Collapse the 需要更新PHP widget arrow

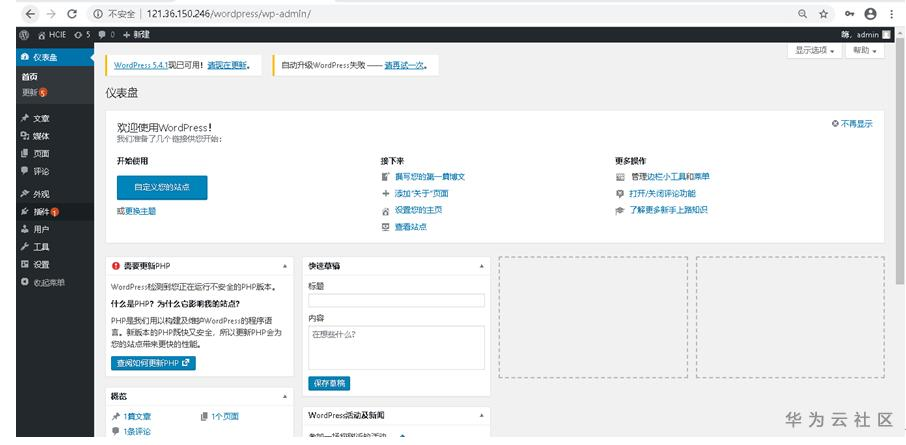[x=284, y=266]
